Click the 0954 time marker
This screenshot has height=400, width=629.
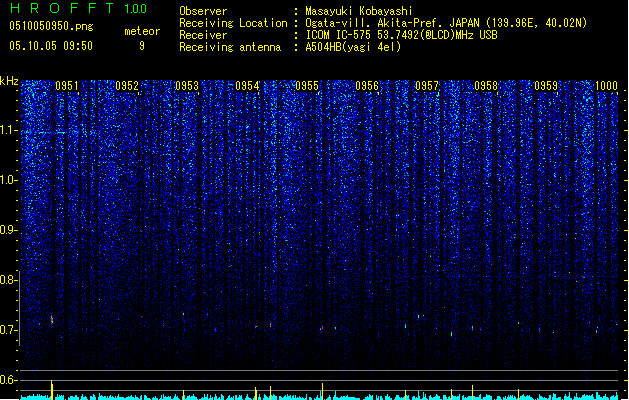[x=247, y=86]
